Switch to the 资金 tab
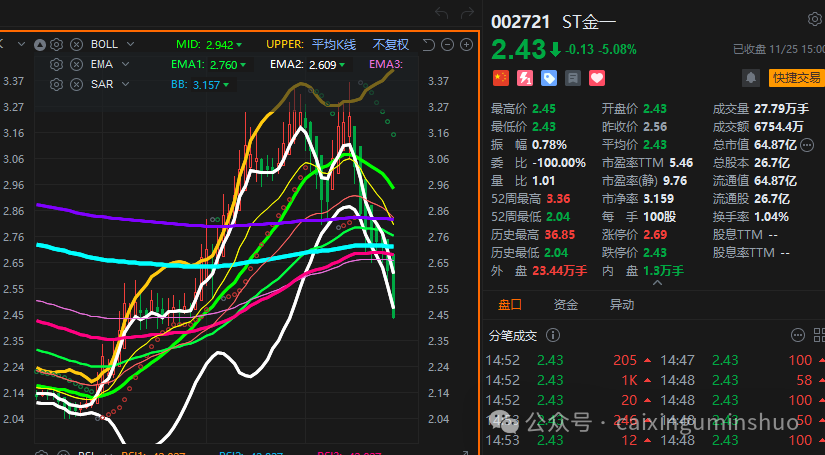Viewport: 825px width, 455px height. 565,304
